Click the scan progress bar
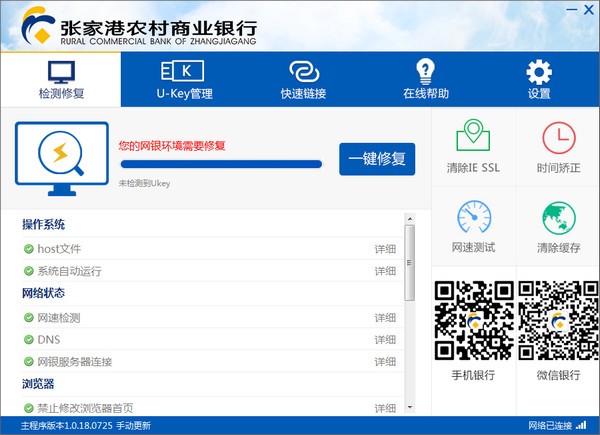This screenshot has height=435, width=600. tap(221, 165)
